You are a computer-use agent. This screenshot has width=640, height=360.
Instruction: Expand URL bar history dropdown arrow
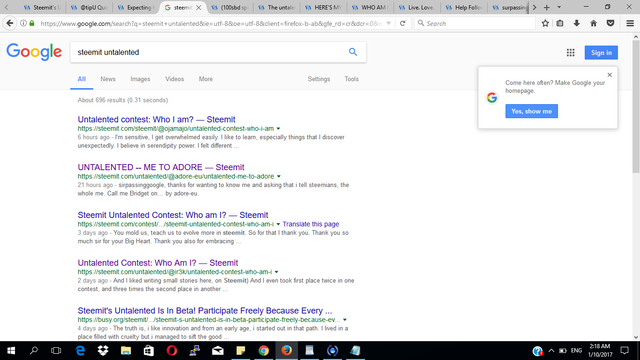pos(389,23)
